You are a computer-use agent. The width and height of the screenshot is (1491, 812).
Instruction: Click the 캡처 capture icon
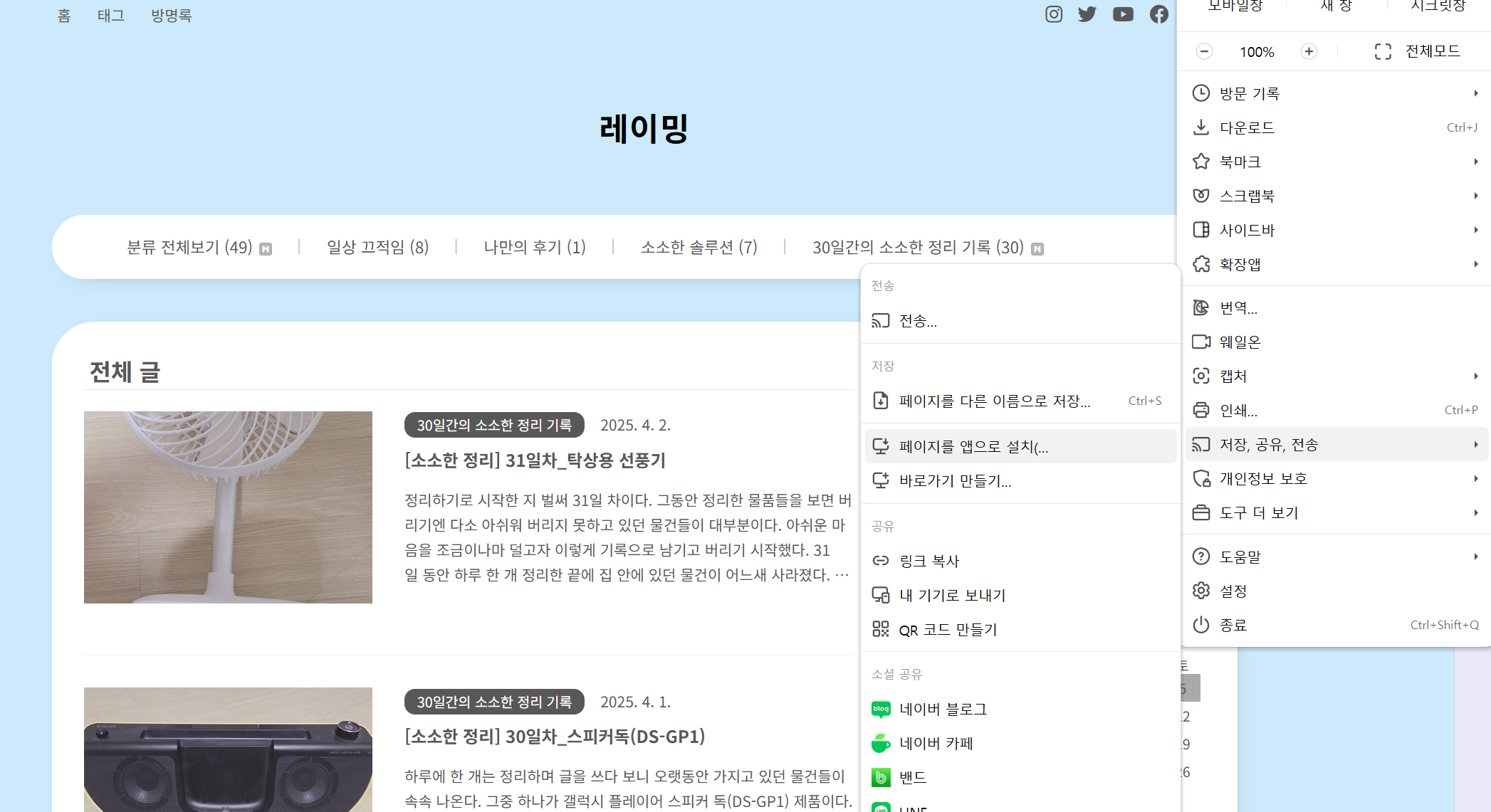coord(1201,376)
